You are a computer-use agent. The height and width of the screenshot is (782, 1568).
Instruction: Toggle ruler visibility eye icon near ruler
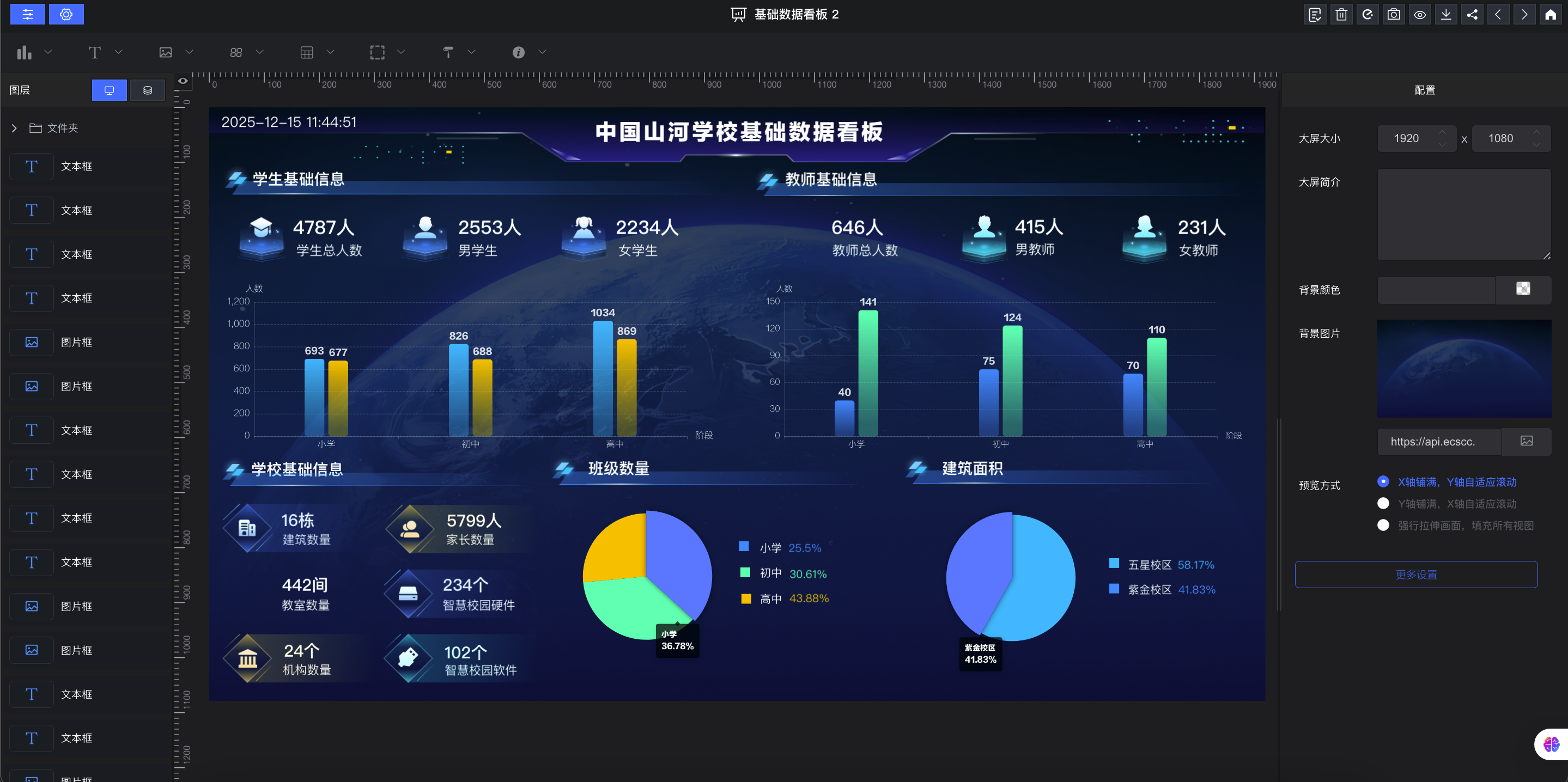coord(183,81)
